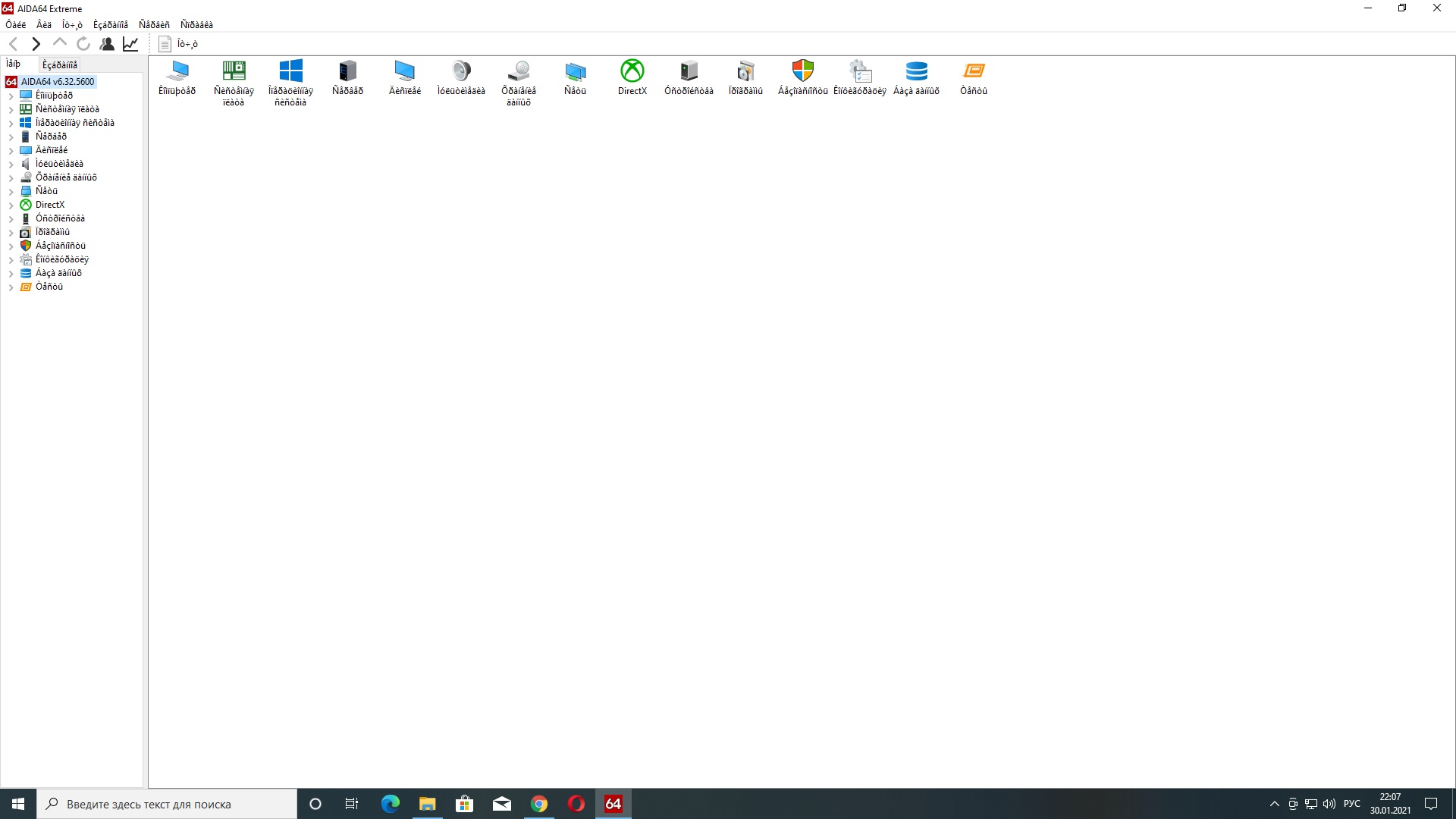
Task: Select the DirectX item in the tree
Action: 50,205
